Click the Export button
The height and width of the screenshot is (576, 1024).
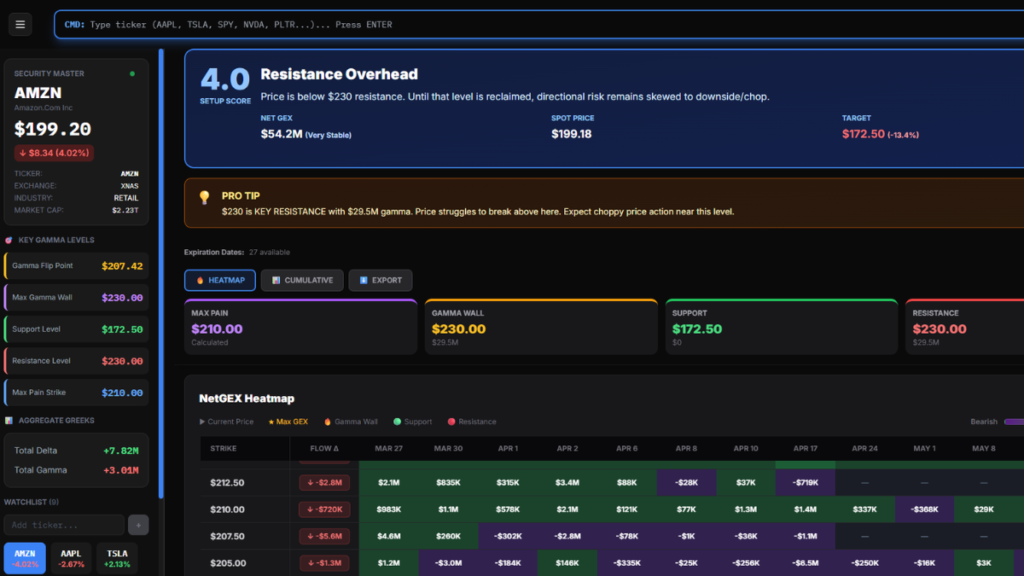380,280
